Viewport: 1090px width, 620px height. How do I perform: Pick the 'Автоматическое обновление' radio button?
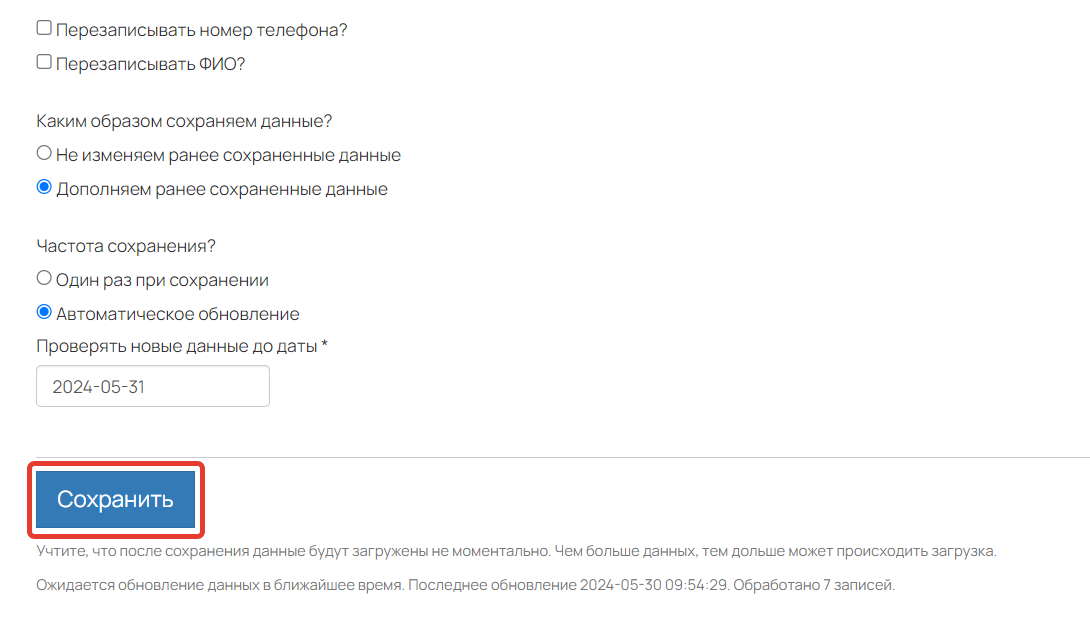pos(44,312)
